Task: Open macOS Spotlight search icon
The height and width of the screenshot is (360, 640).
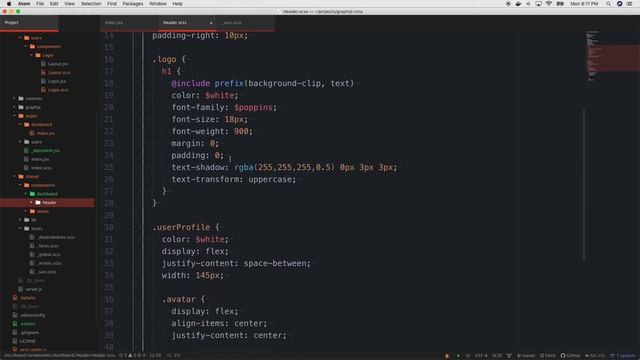Action: pos(608,4)
